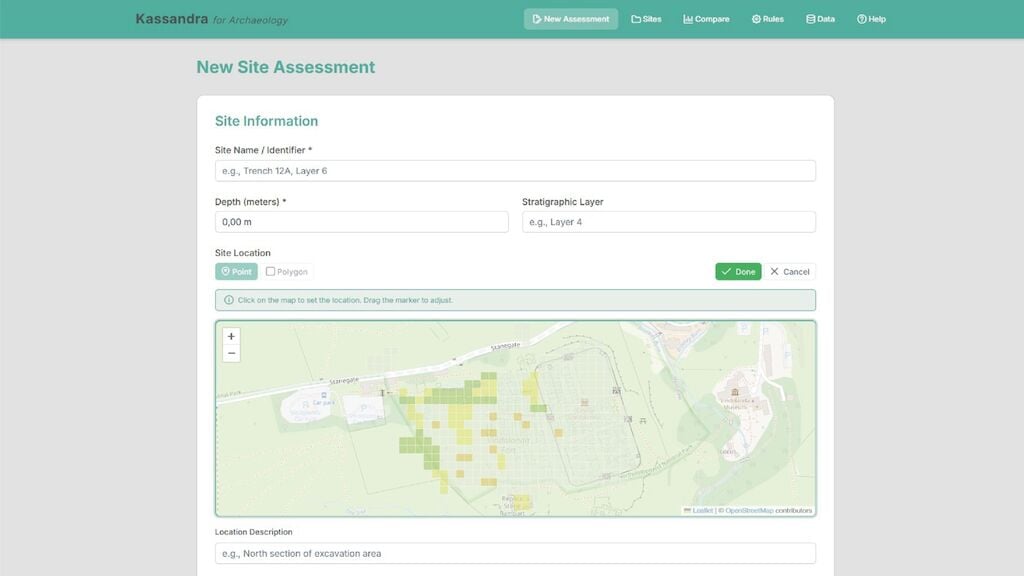Click the map pin icon on Point button

pos(225,271)
